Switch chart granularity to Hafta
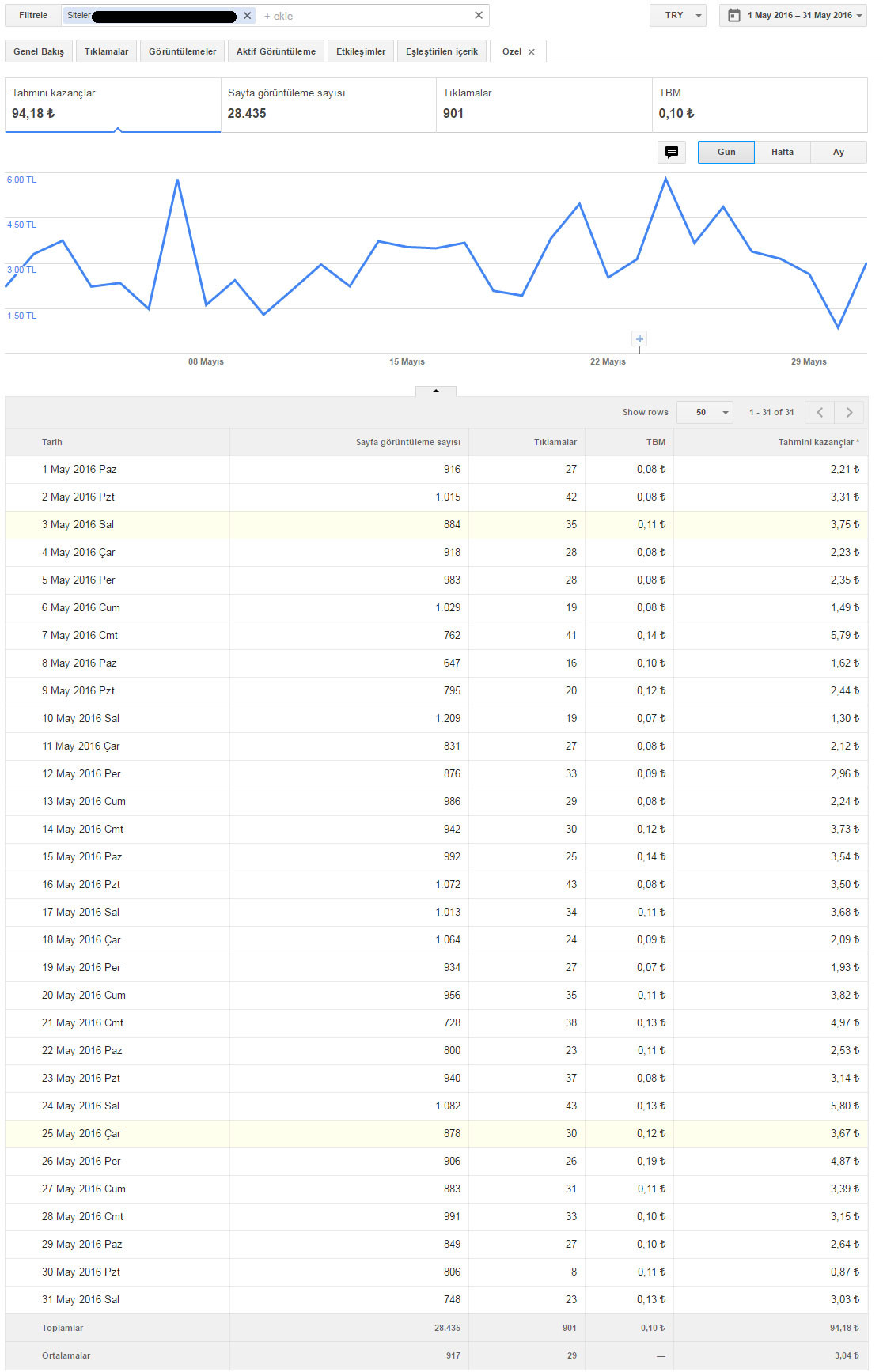Image resolution: width=883 pixels, height=1372 pixels. pyautogui.click(x=782, y=152)
